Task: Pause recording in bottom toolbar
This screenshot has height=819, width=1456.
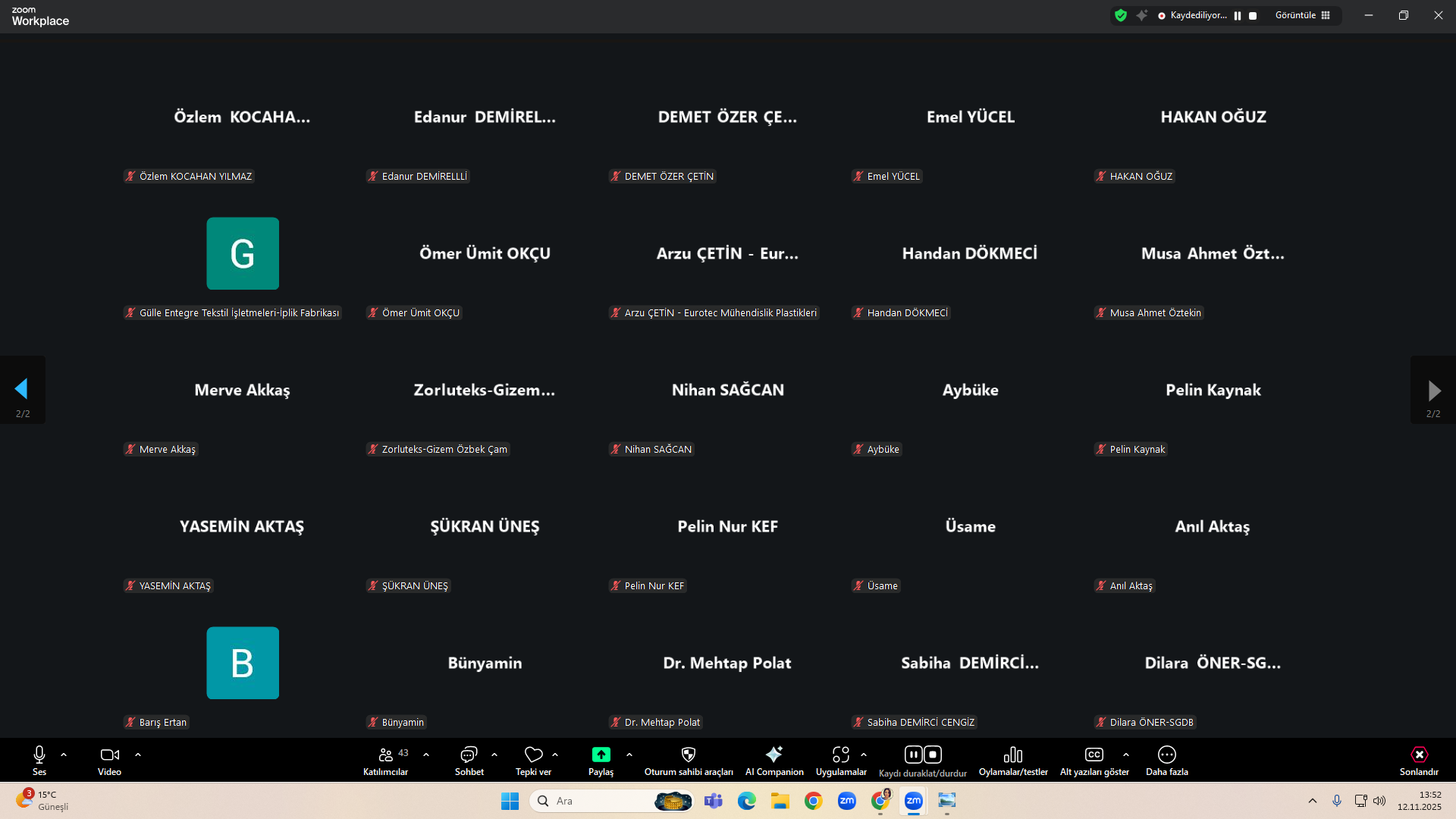Action: pos(913,755)
